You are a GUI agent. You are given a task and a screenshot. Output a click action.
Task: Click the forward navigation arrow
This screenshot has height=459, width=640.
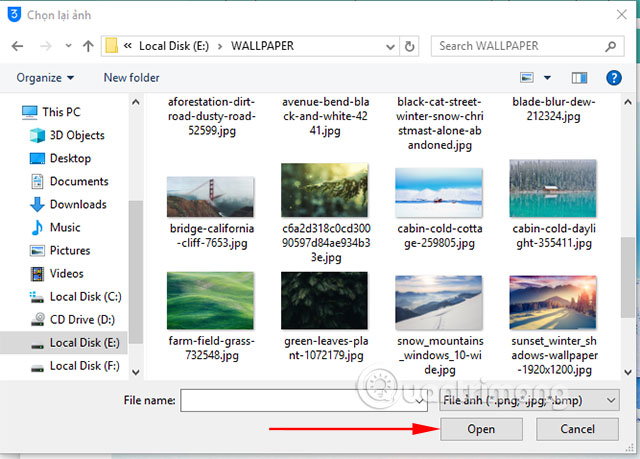pos(45,46)
